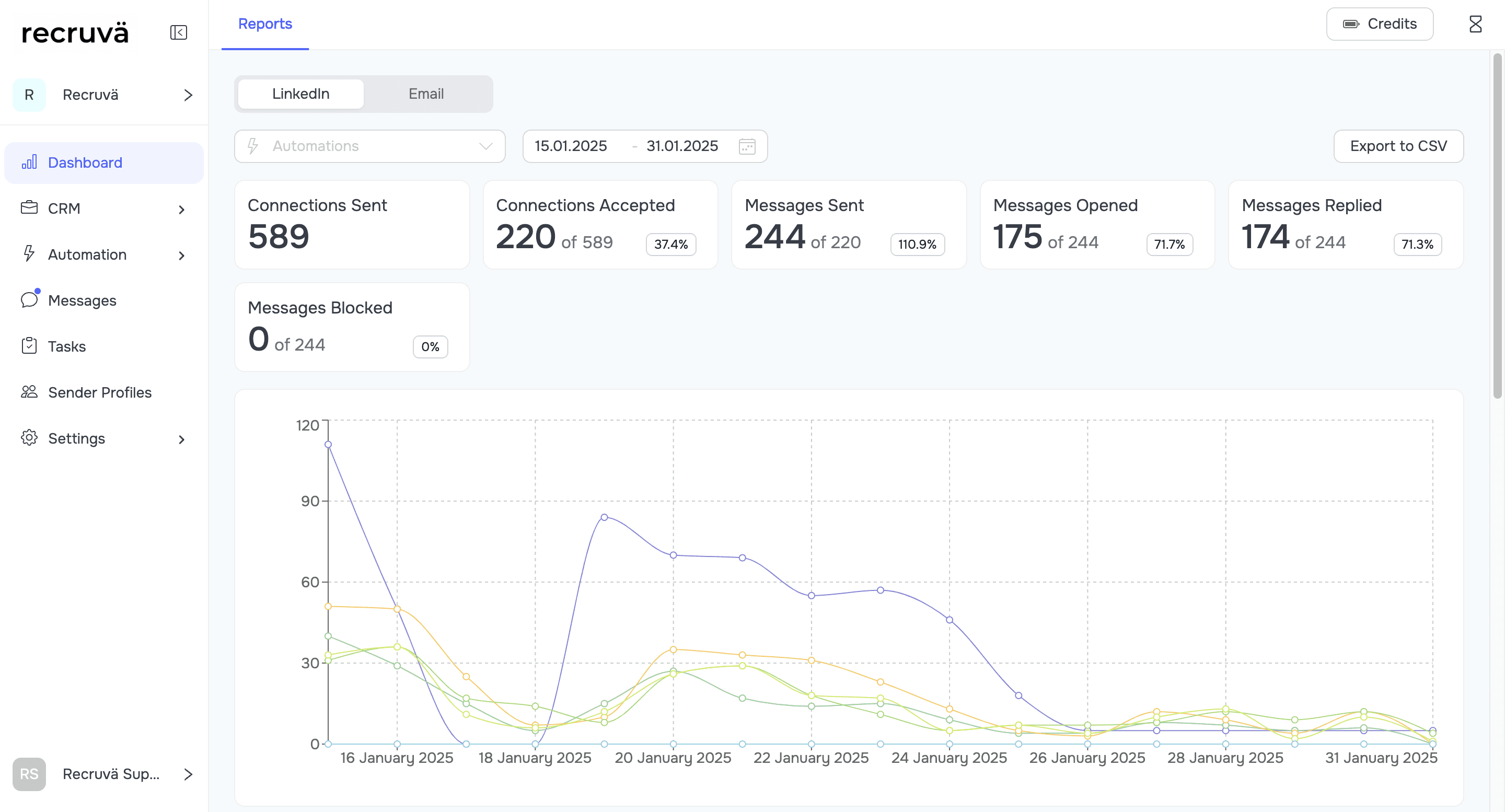Image resolution: width=1505 pixels, height=812 pixels.
Task: Click the Connections Accepted card
Action: point(600,224)
